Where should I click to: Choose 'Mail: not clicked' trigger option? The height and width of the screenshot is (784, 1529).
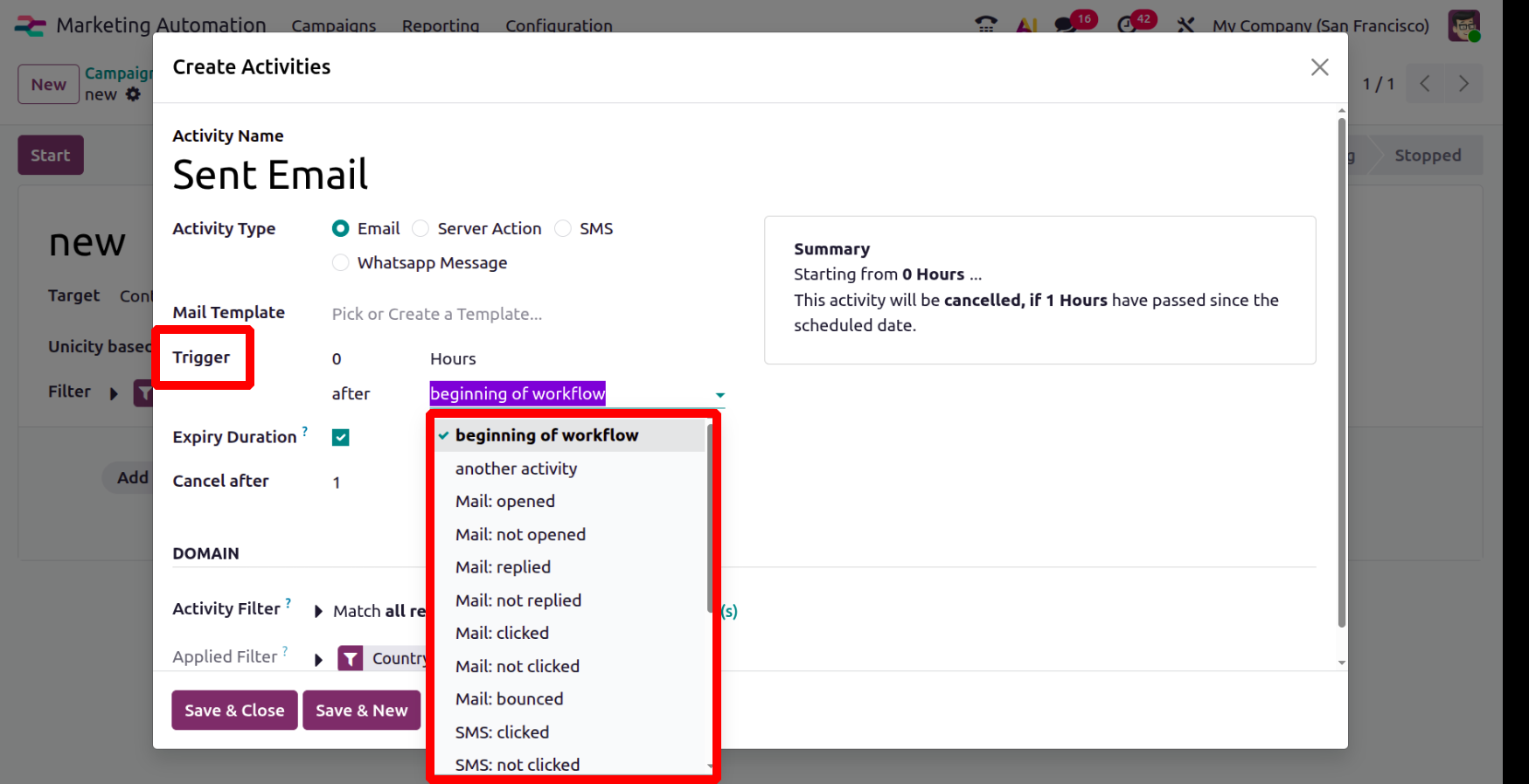pyautogui.click(x=570, y=666)
